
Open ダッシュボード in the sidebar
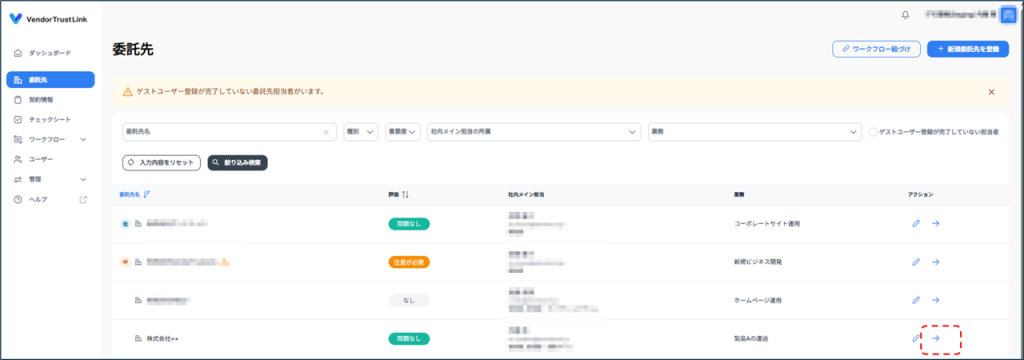(50, 53)
